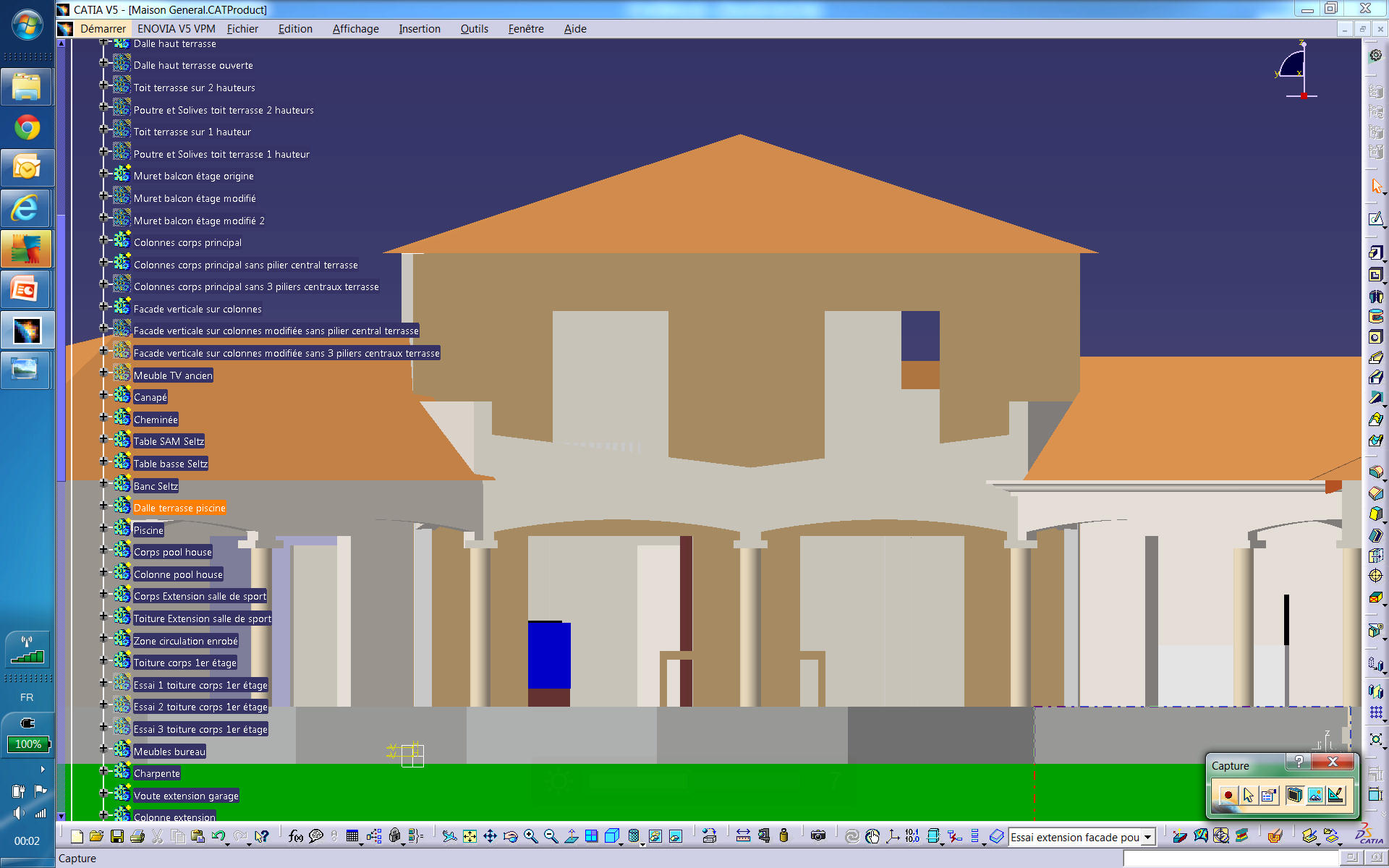The image size is (1389, 868).
Task: Click the Zoom In magnifier icon
Action: click(530, 836)
